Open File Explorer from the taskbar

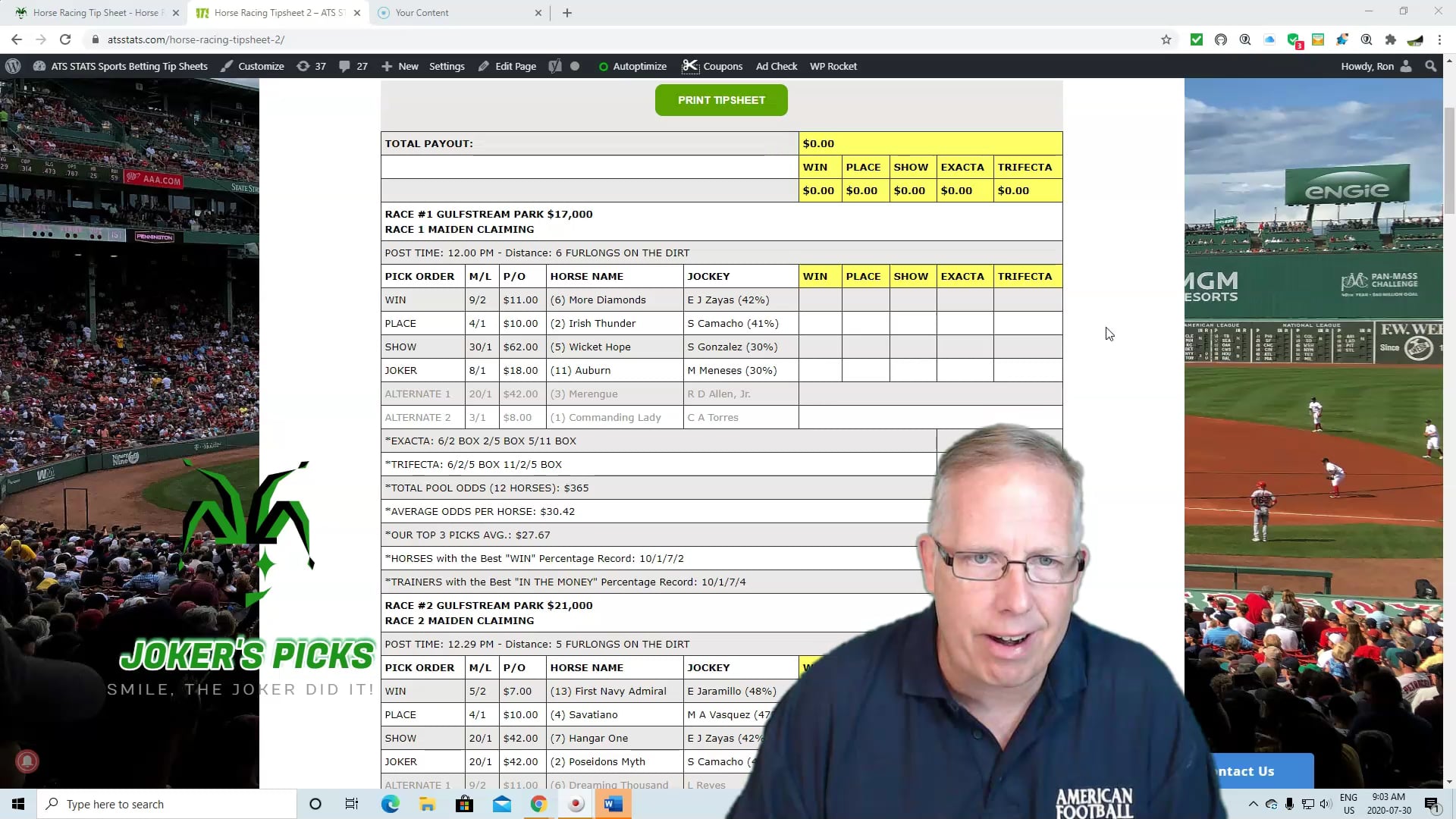[x=427, y=804]
